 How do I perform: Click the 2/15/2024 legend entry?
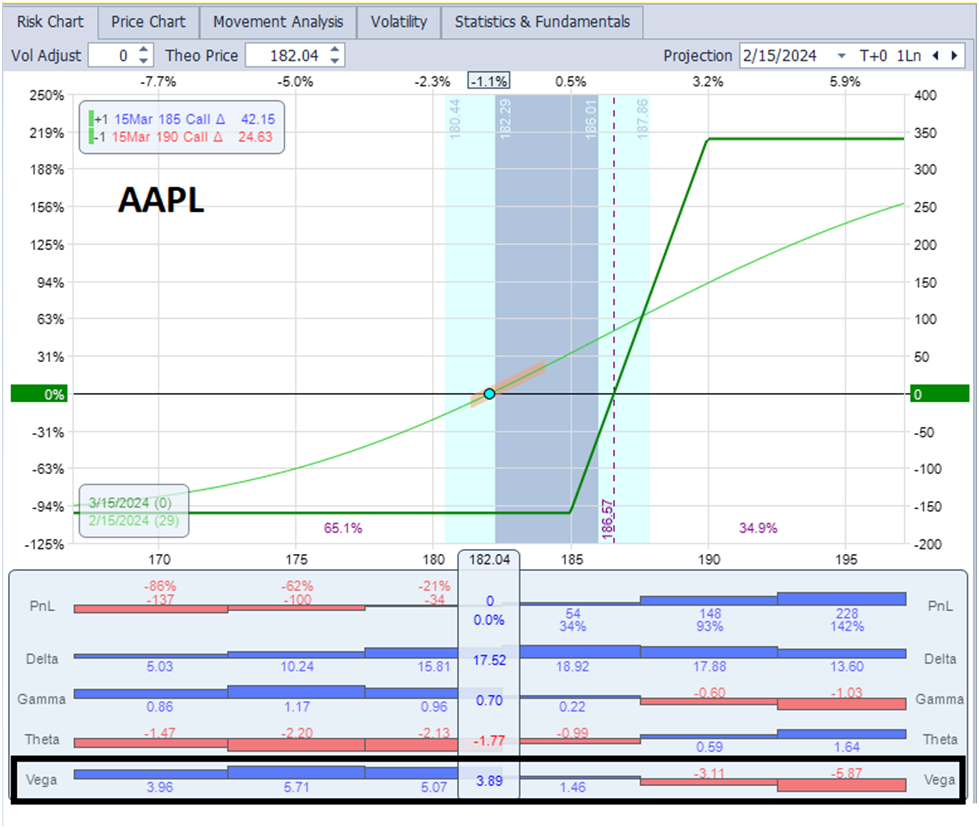tap(129, 520)
